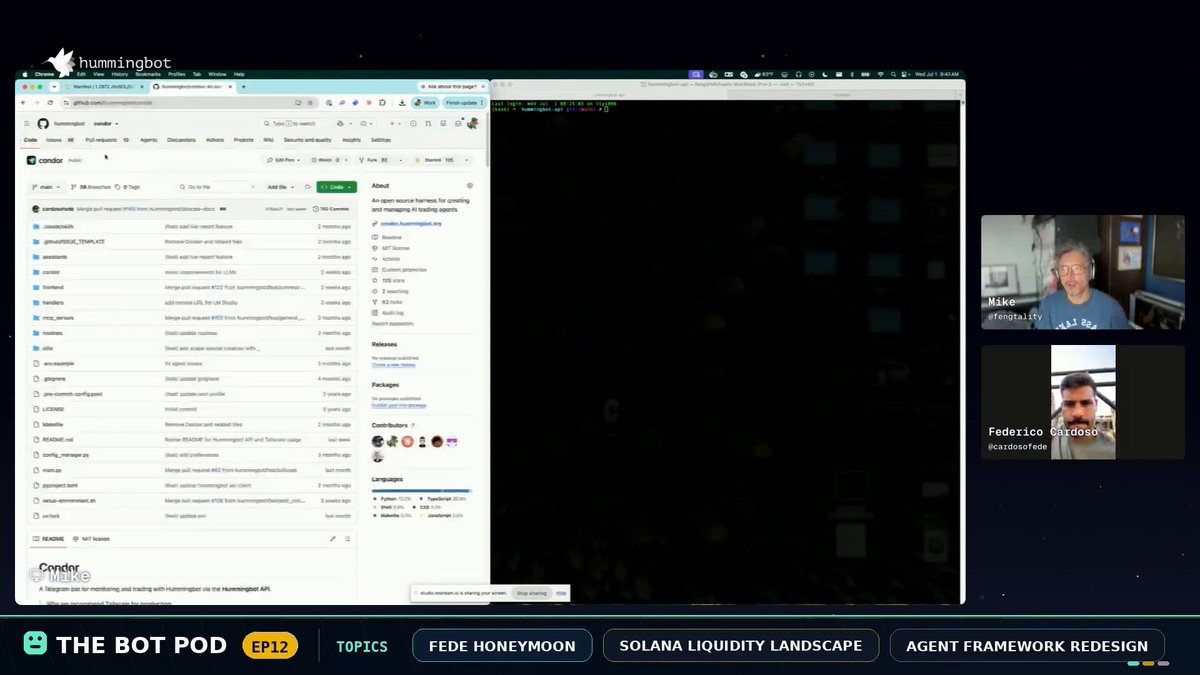Click the Finish update button
The image size is (1200, 675).
(x=463, y=102)
